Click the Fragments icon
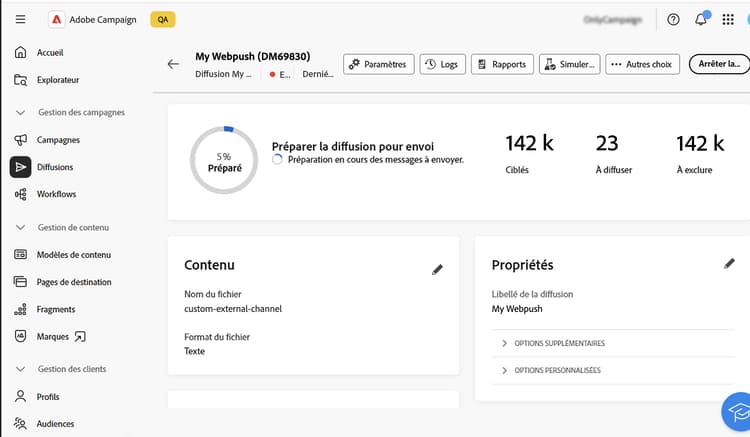Image resolution: width=750 pixels, height=437 pixels. (x=21, y=309)
